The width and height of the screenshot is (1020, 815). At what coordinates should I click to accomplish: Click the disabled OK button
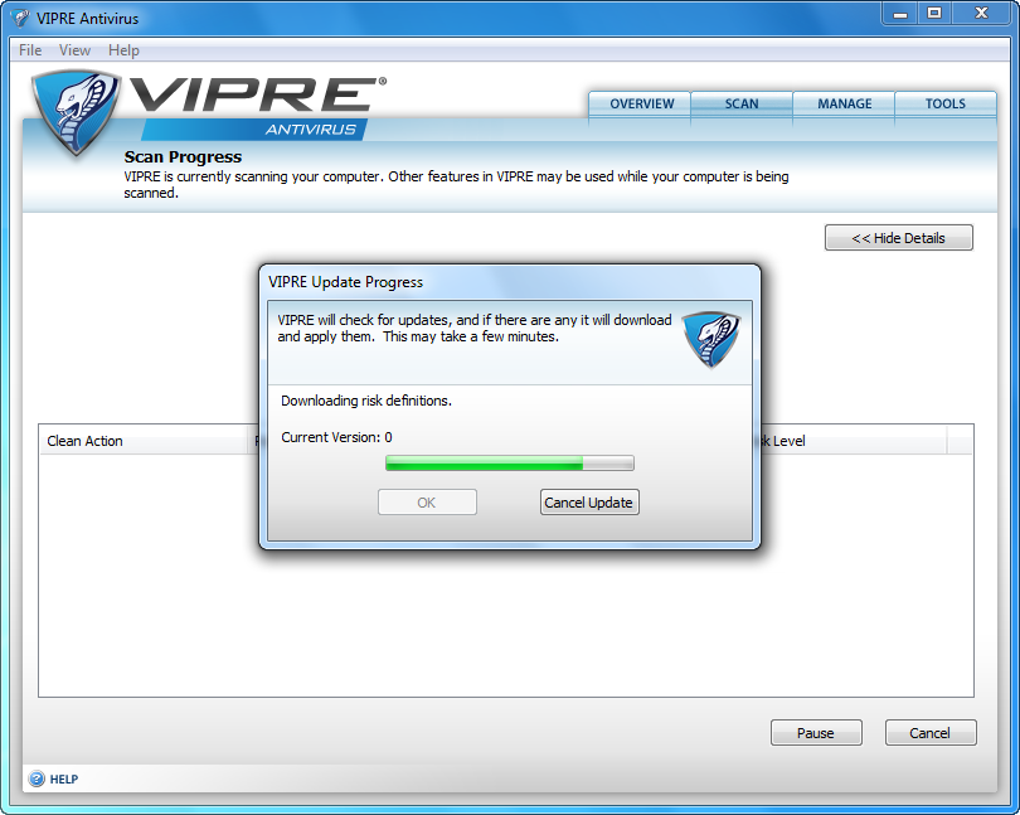coord(427,502)
